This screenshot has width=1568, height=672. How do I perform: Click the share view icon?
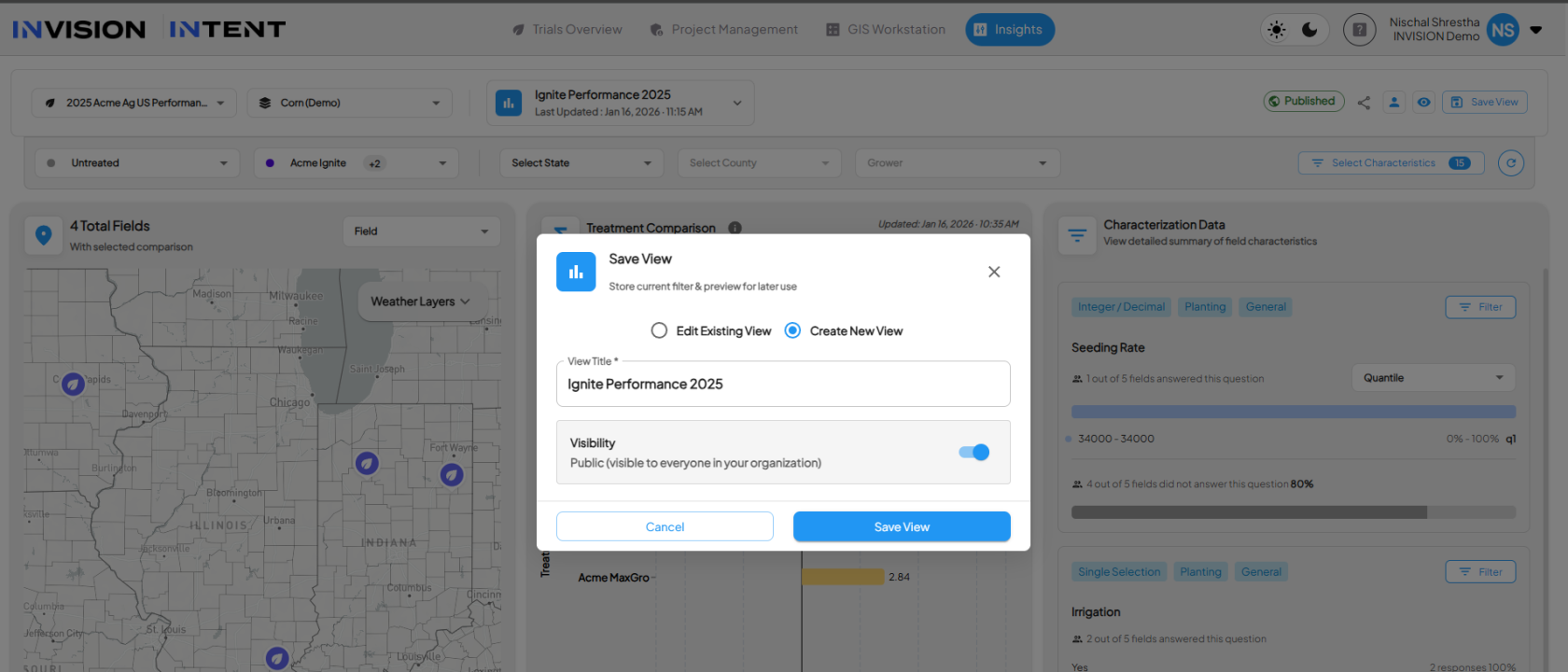point(1364,103)
